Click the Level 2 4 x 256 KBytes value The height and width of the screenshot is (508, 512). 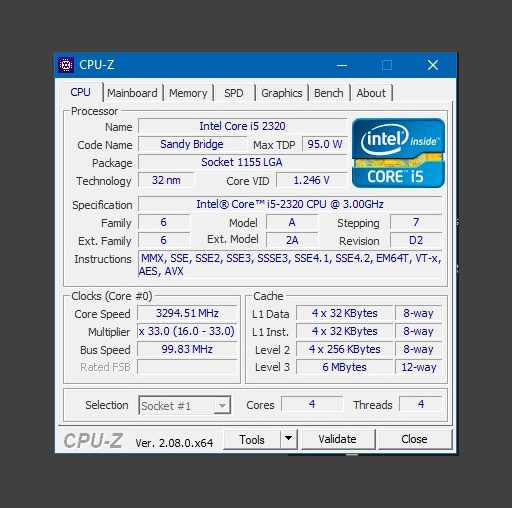pos(344,349)
